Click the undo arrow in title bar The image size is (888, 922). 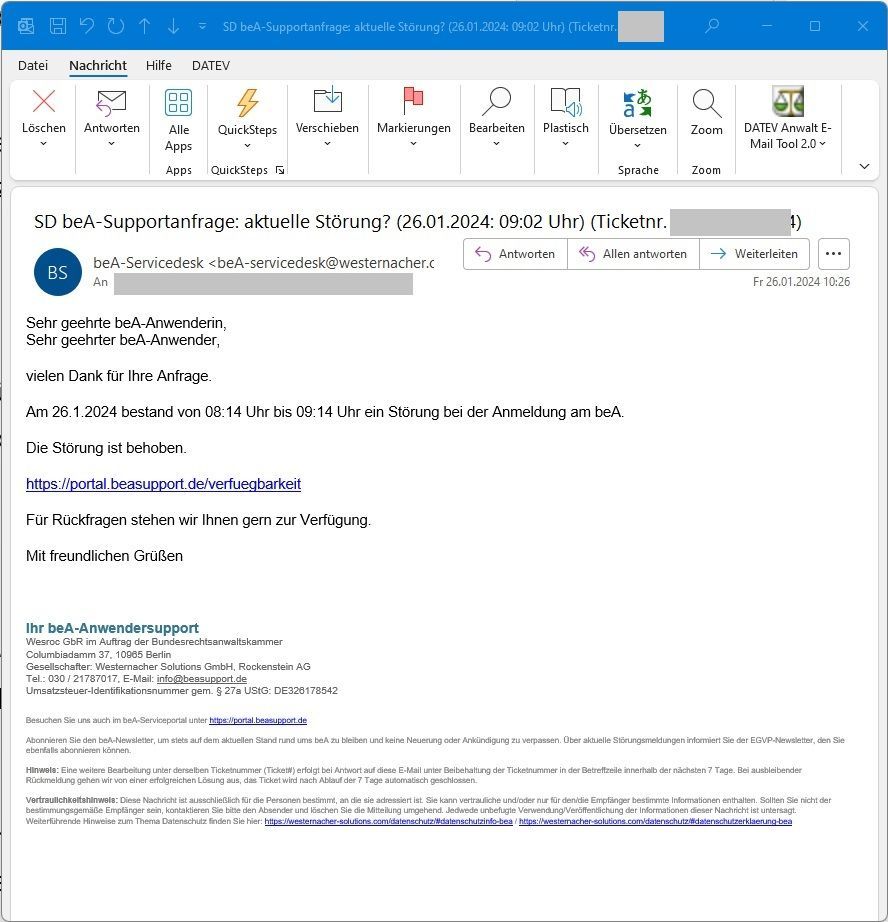click(87, 26)
